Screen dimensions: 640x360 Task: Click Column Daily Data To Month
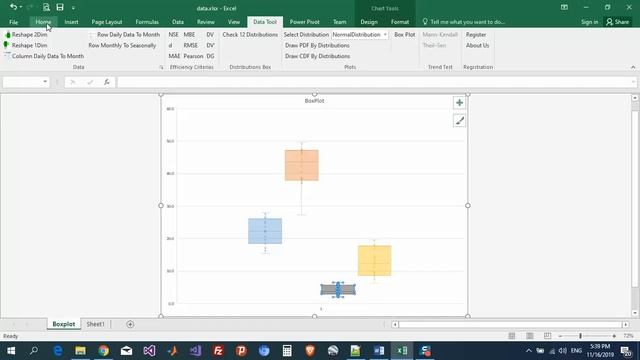44,56
